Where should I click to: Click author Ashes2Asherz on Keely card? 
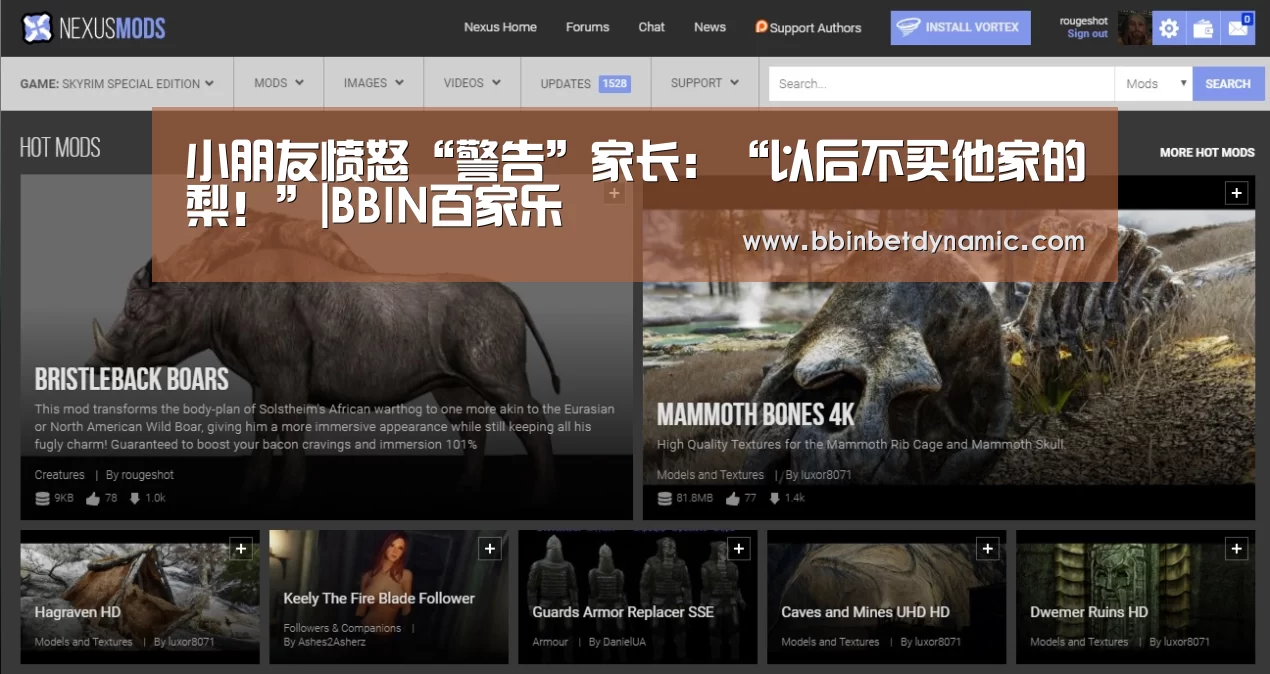(332, 642)
